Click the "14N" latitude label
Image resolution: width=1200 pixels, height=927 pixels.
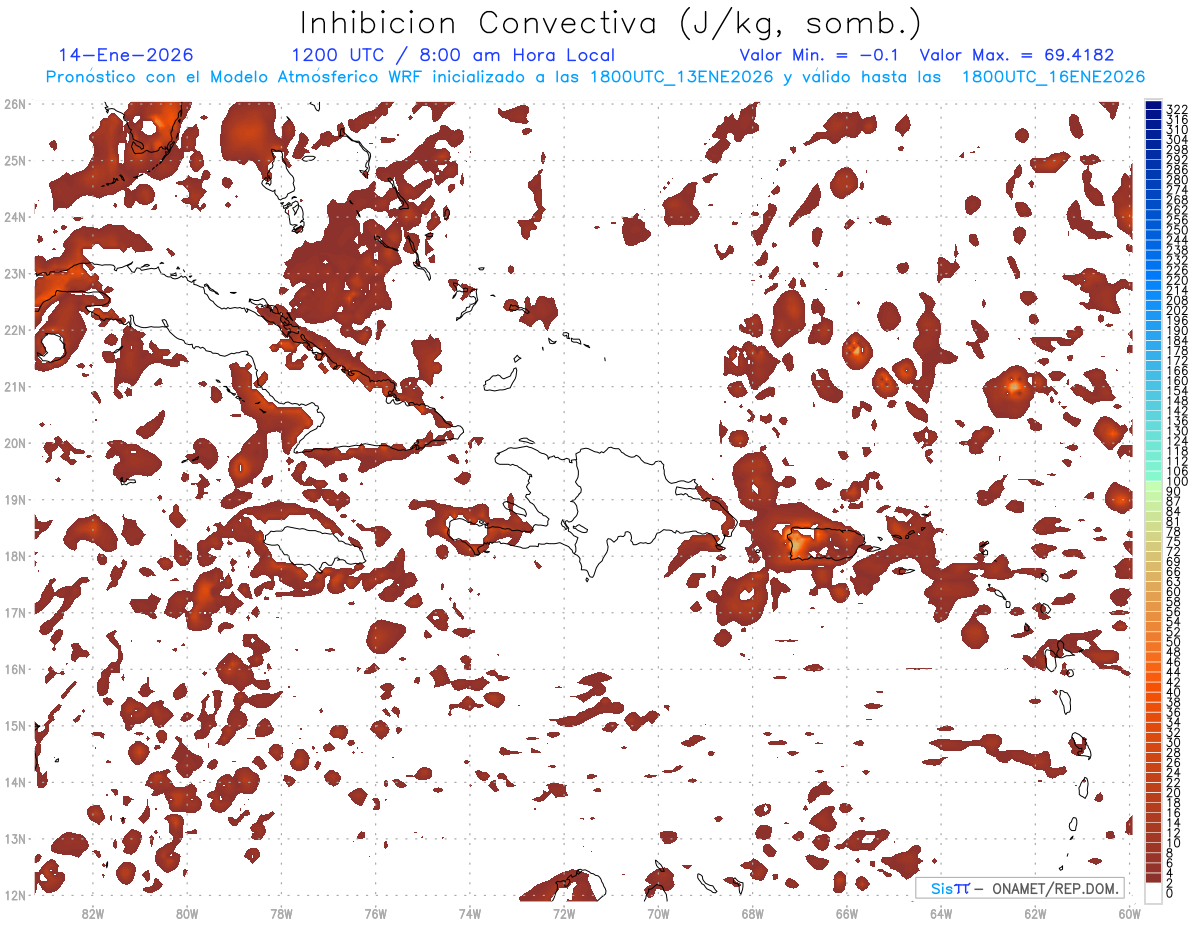pyautogui.click(x=15, y=783)
